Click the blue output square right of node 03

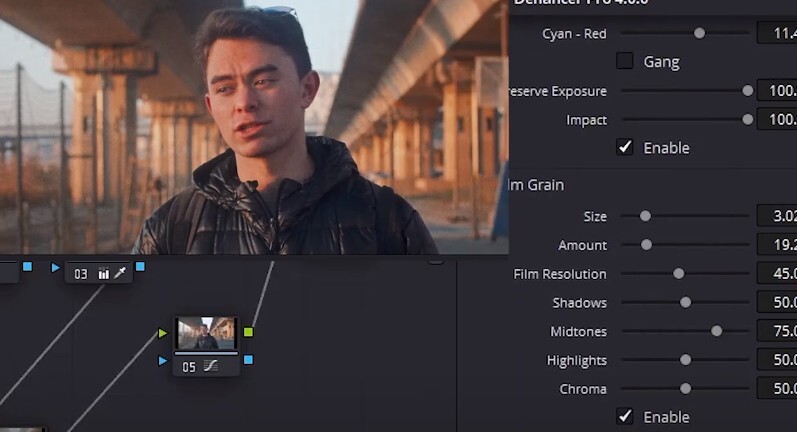pyautogui.click(x=140, y=267)
